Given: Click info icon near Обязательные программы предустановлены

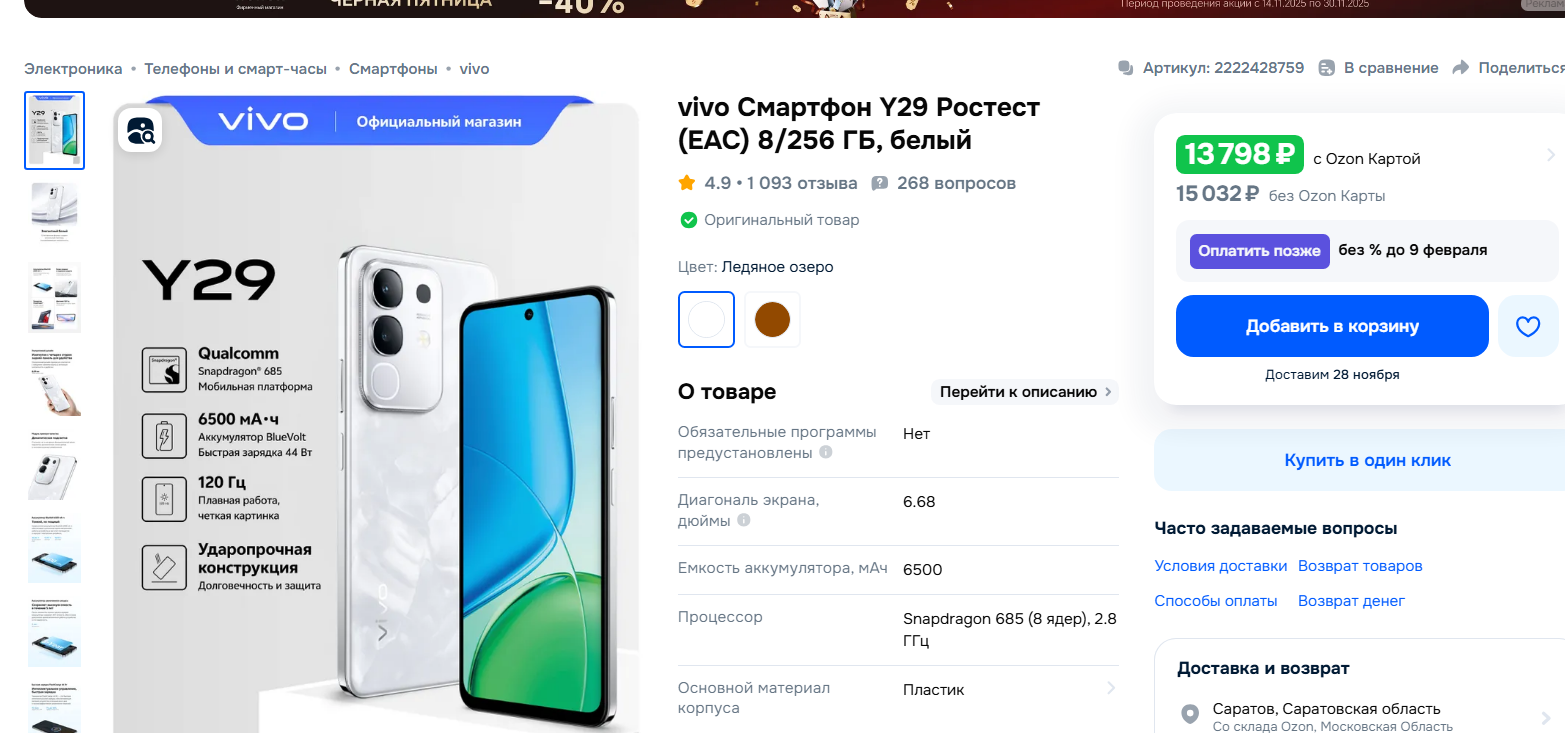Looking at the screenshot, I should click(826, 452).
